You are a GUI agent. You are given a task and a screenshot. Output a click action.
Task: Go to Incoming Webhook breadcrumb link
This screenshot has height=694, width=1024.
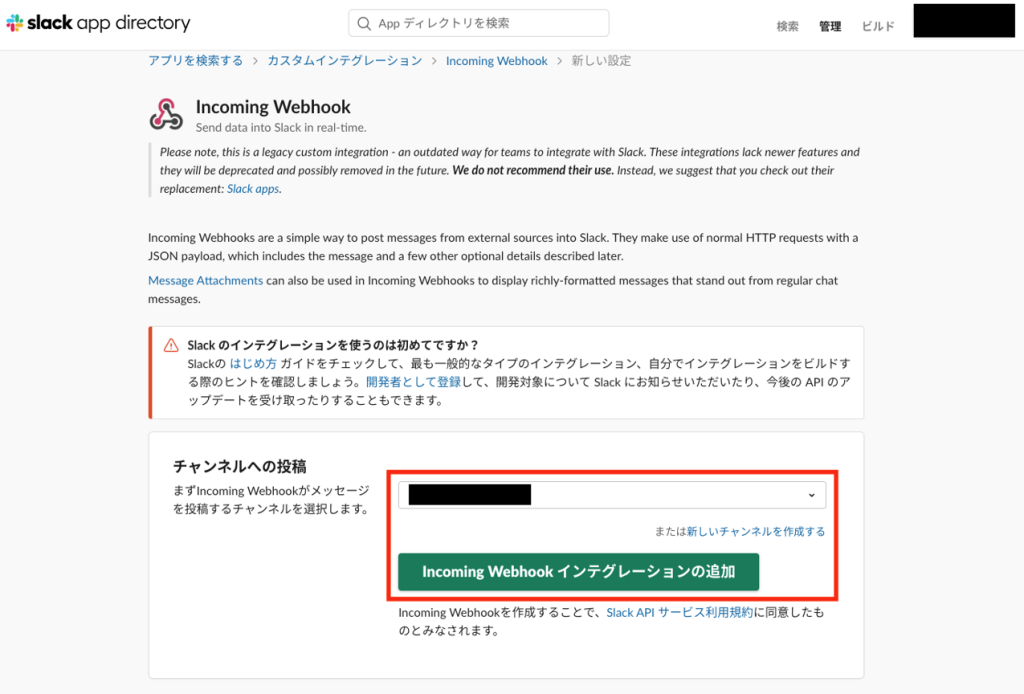tap(496, 61)
